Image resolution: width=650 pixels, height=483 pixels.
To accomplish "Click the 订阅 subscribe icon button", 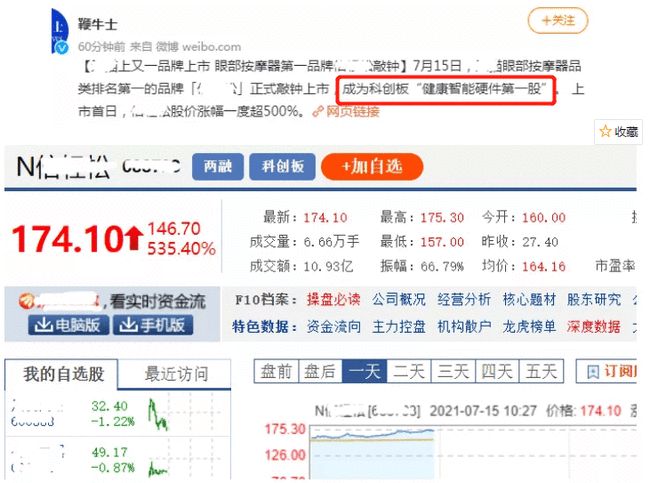I will pos(615,371).
